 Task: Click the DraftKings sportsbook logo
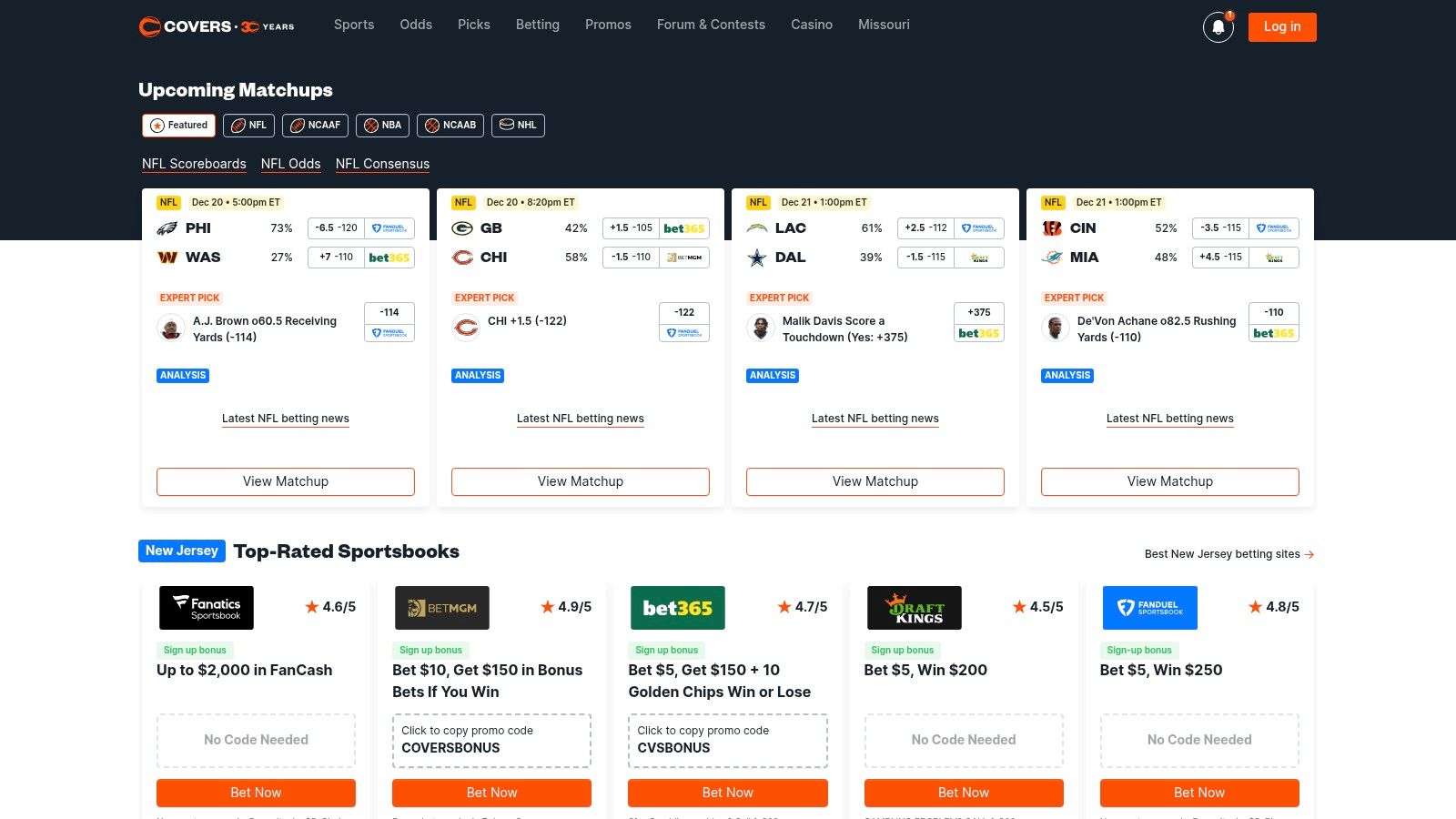click(x=914, y=607)
